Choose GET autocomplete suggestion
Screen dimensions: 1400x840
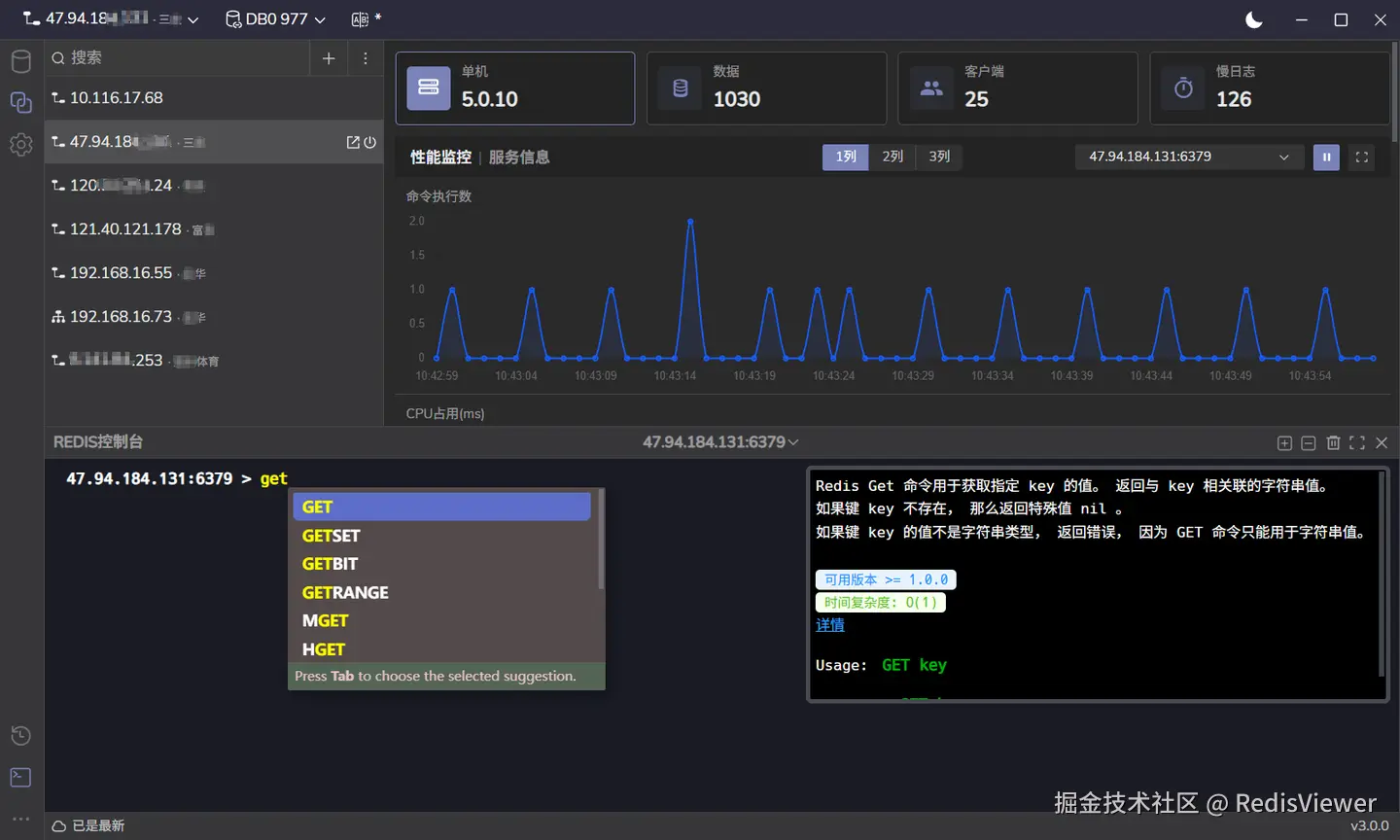coord(442,507)
